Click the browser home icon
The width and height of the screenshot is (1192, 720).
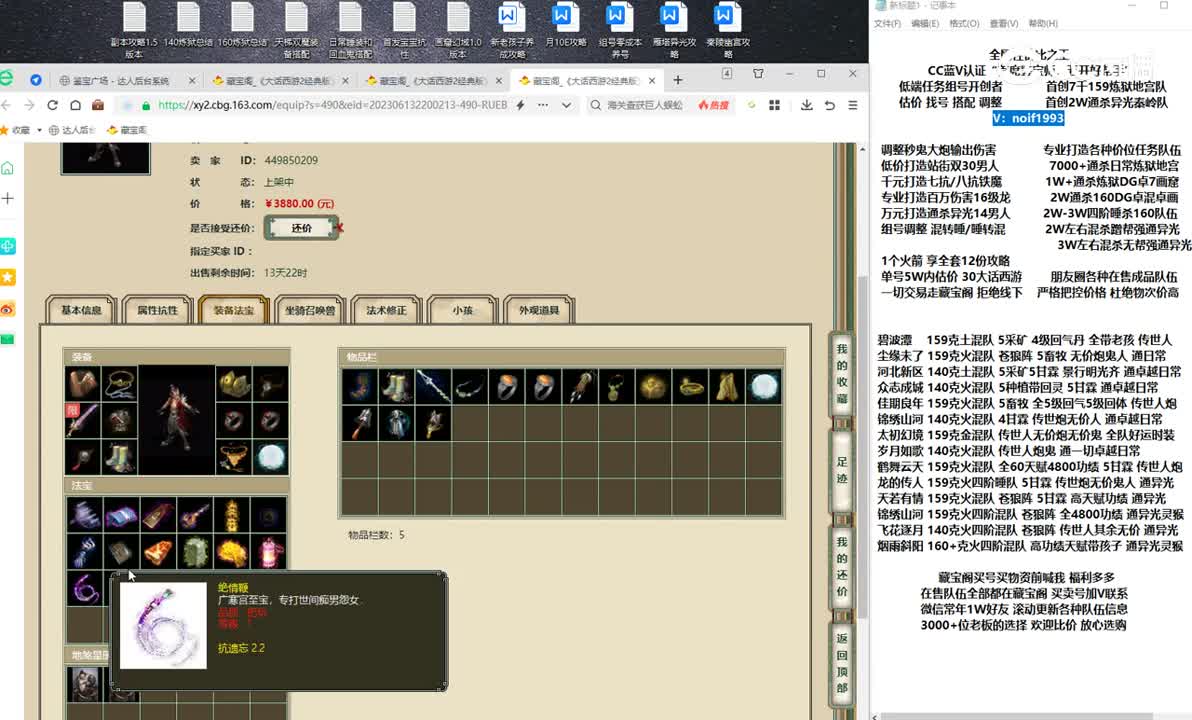[x=75, y=105]
